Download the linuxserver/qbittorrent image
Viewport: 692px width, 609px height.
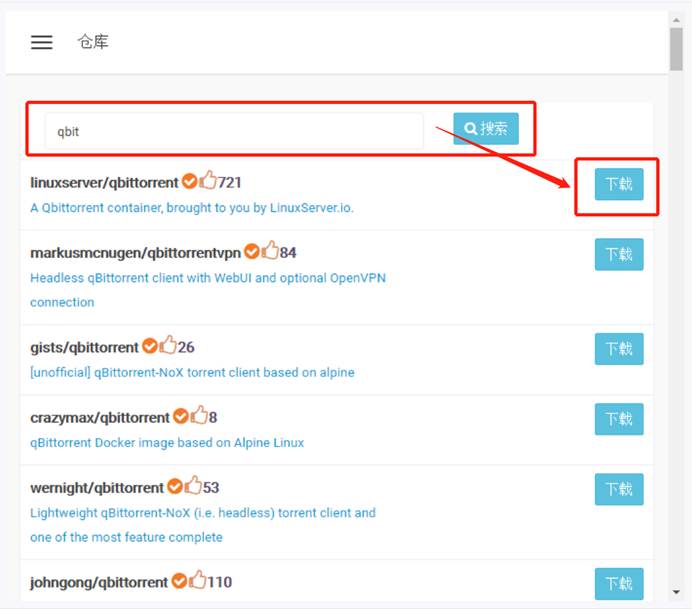point(619,184)
